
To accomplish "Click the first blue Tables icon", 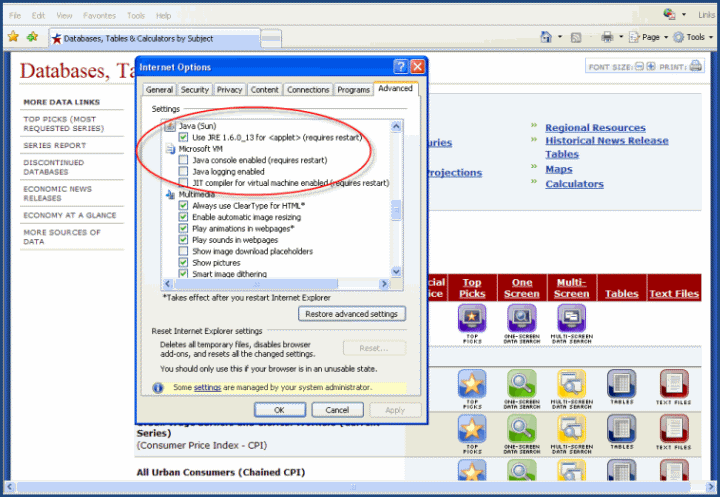I will click(x=621, y=384).
